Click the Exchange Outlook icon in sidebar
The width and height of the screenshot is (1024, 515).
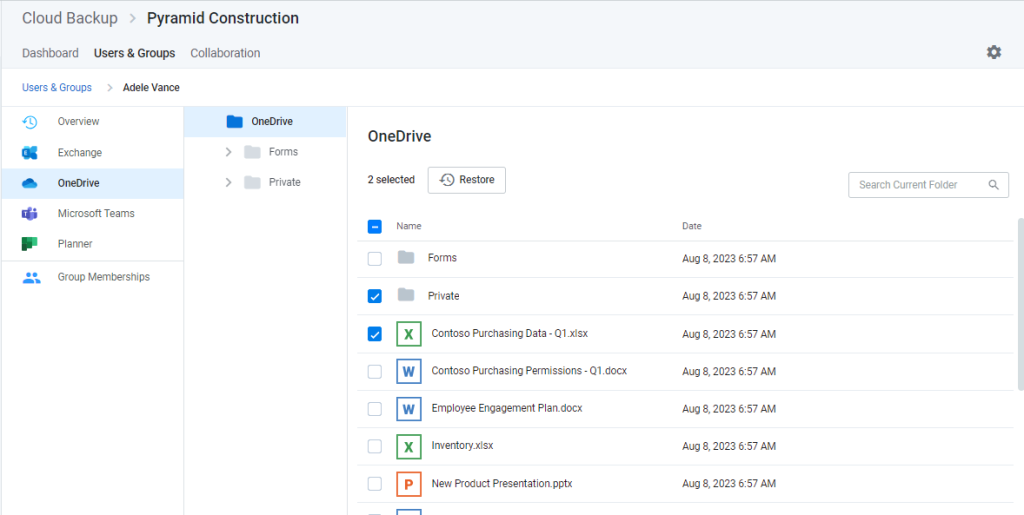click(30, 153)
